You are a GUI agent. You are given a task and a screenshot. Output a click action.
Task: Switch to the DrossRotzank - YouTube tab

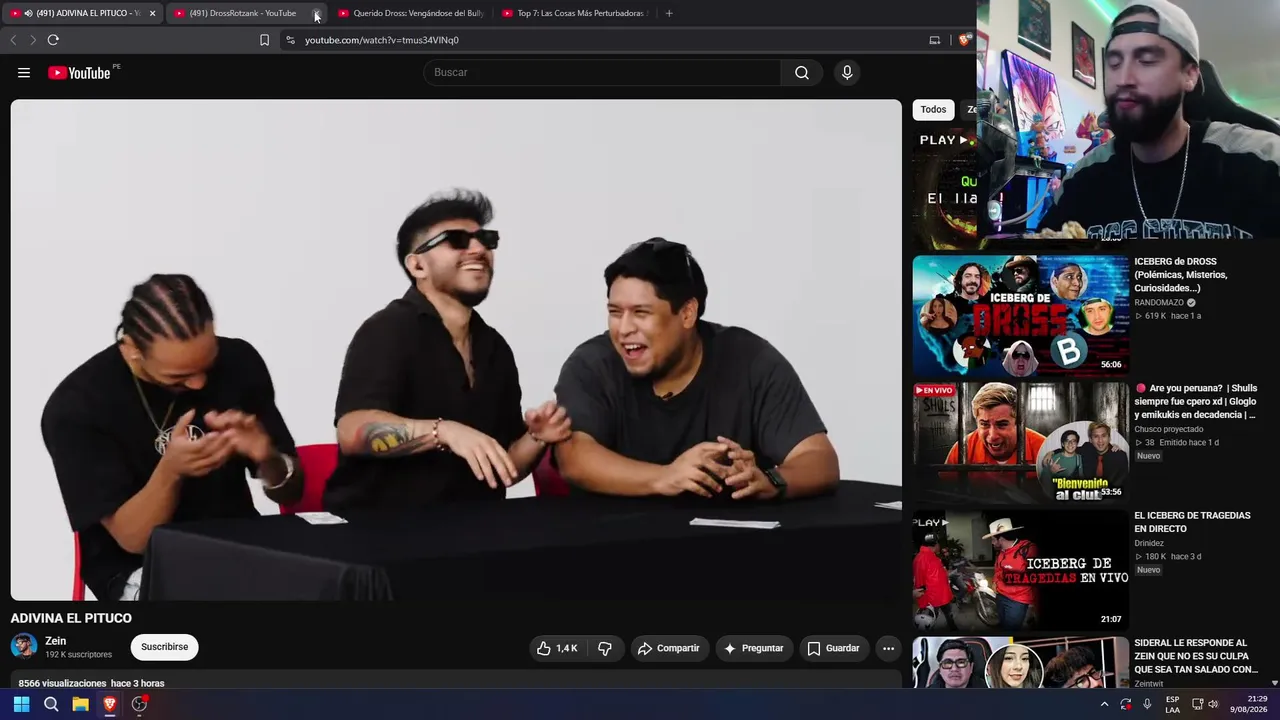point(241,13)
